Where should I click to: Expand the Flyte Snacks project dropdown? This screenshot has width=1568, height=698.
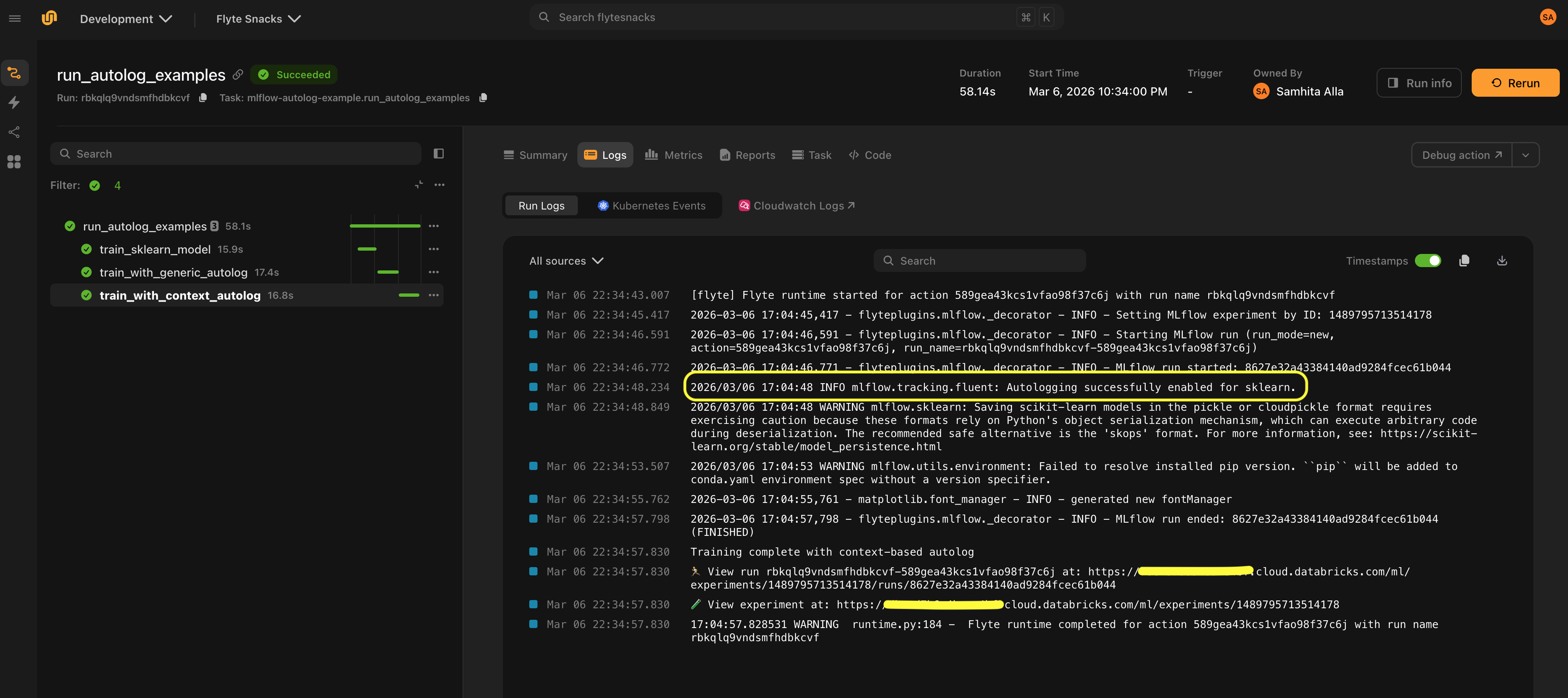pyautogui.click(x=258, y=19)
